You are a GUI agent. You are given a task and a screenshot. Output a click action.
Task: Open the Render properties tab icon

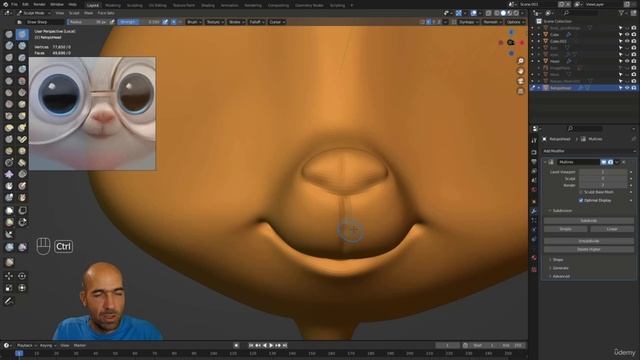point(534,152)
